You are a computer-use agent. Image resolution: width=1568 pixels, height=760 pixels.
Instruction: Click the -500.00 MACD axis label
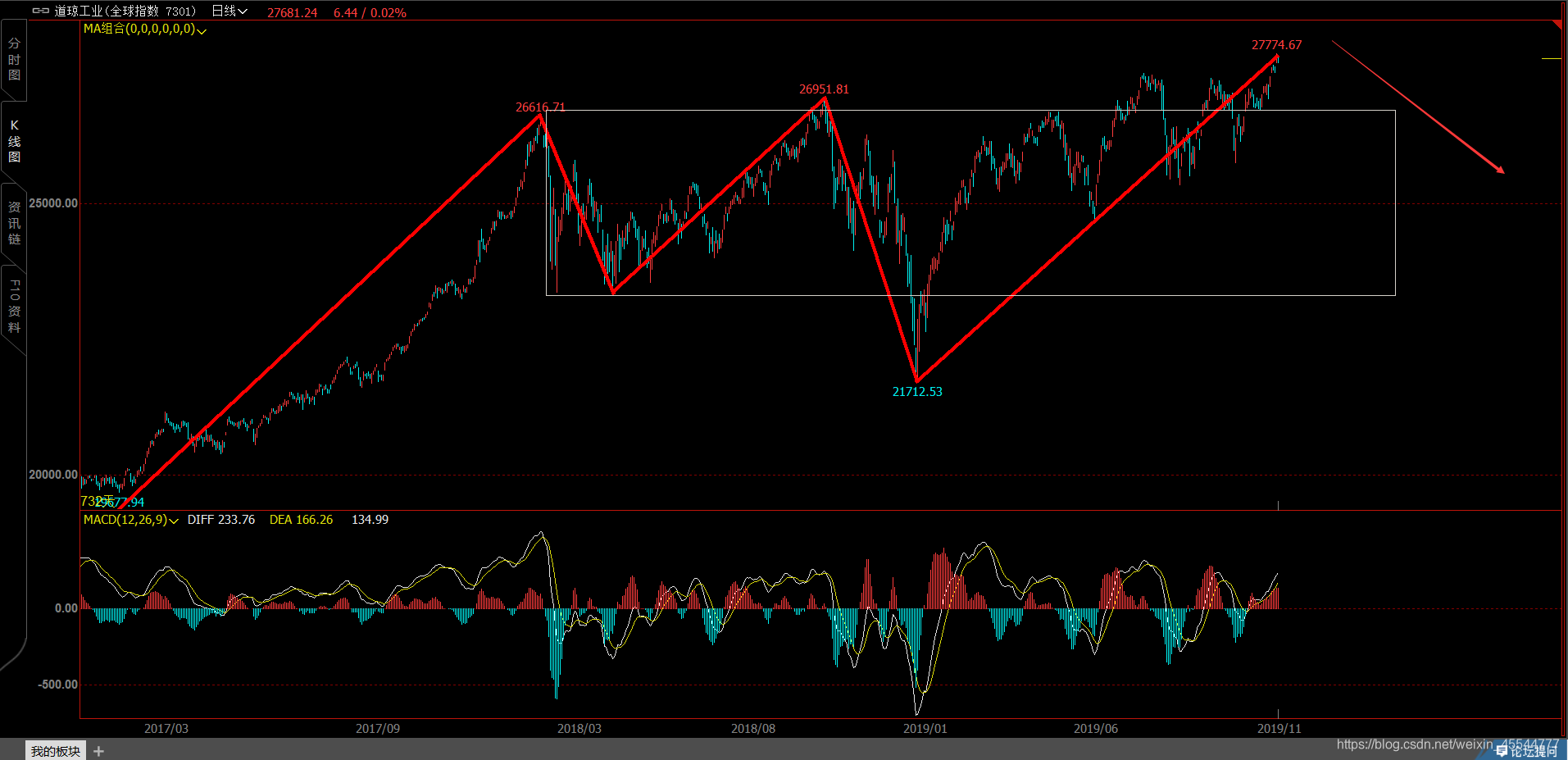pos(57,685)
